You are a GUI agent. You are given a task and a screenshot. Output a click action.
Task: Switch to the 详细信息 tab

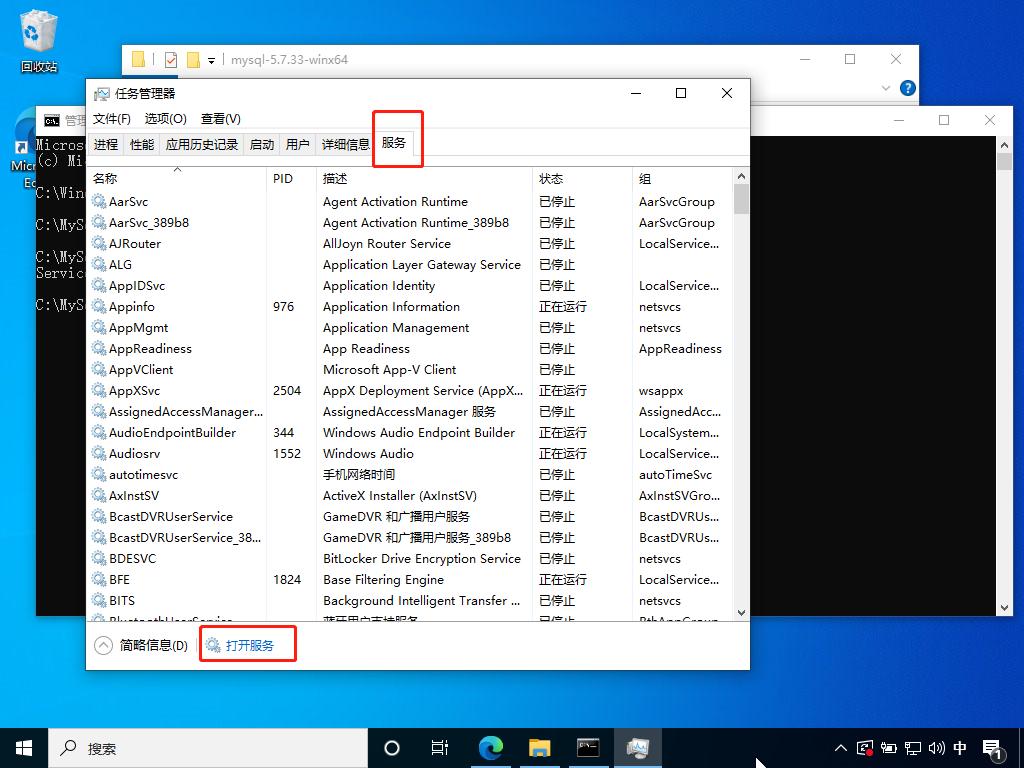[345, 144]
